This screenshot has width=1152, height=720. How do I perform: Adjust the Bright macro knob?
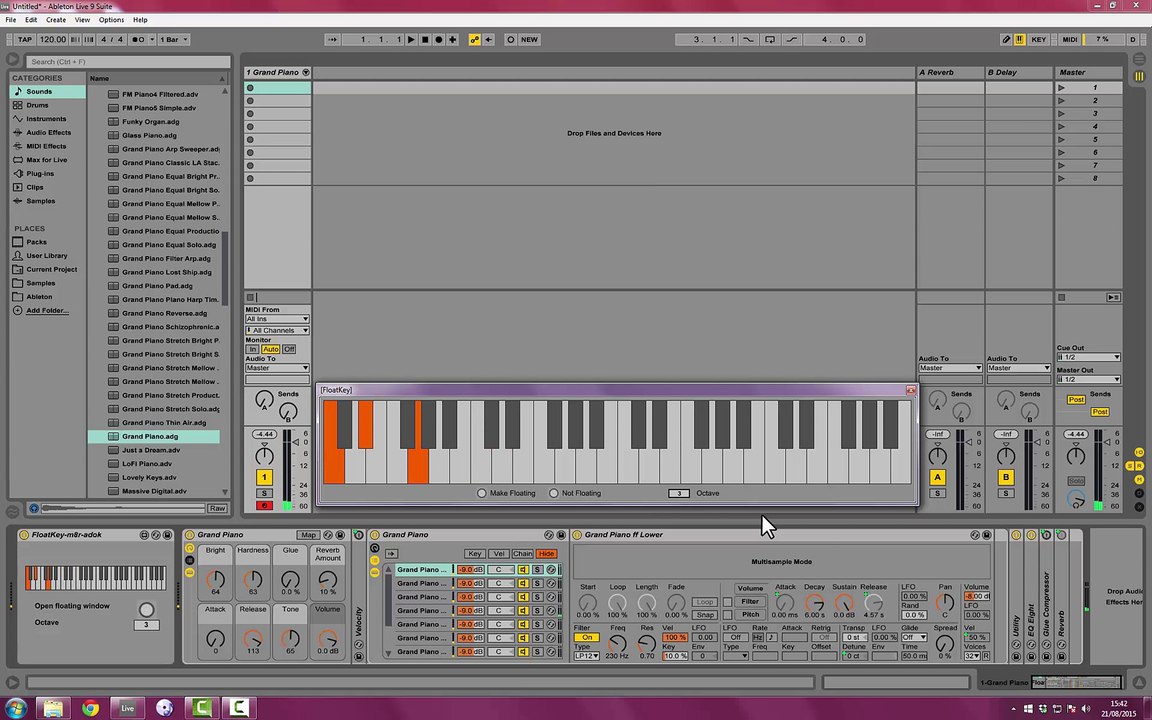click(215, 579)
